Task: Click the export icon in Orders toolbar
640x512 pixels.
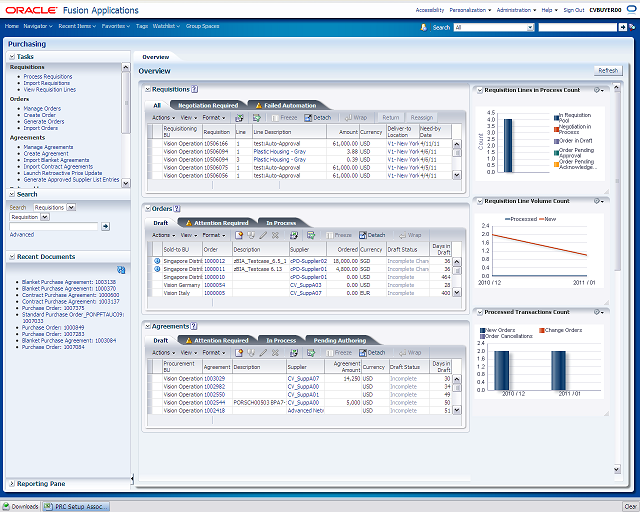Action: (x=311, y=235)
